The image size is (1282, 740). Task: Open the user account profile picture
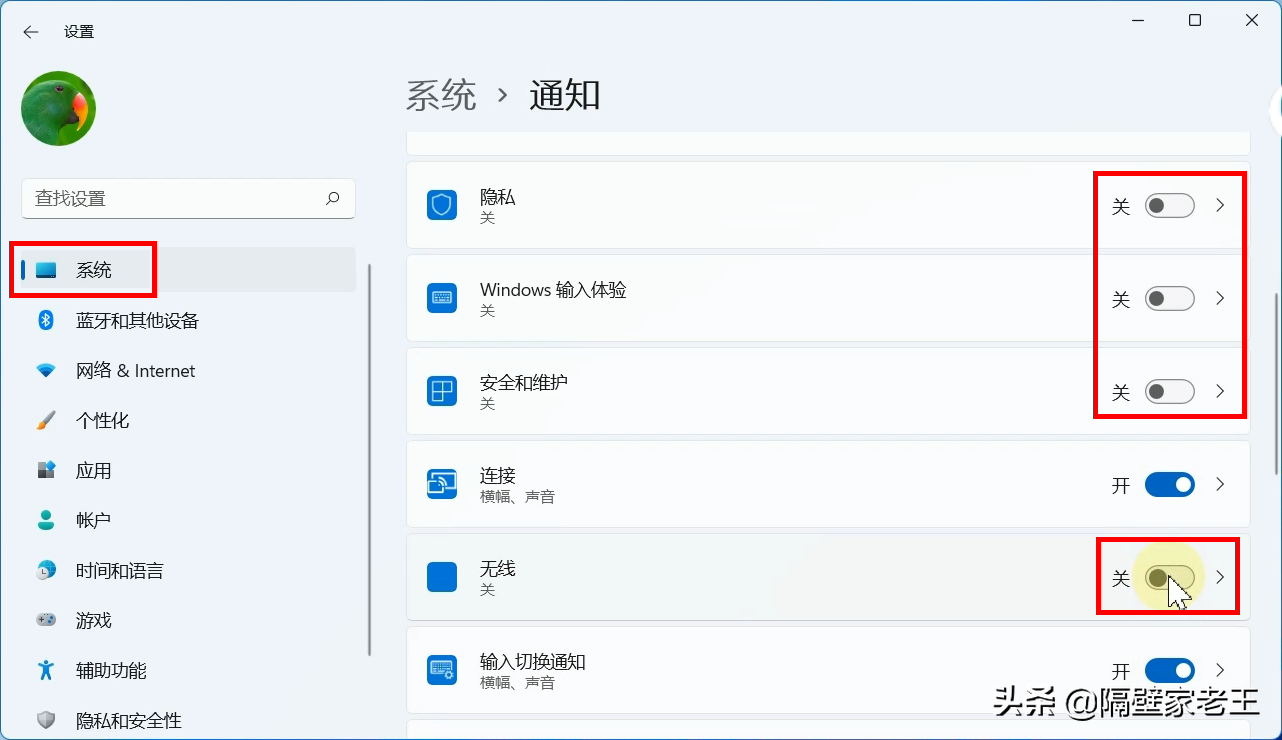coord(57,107)
